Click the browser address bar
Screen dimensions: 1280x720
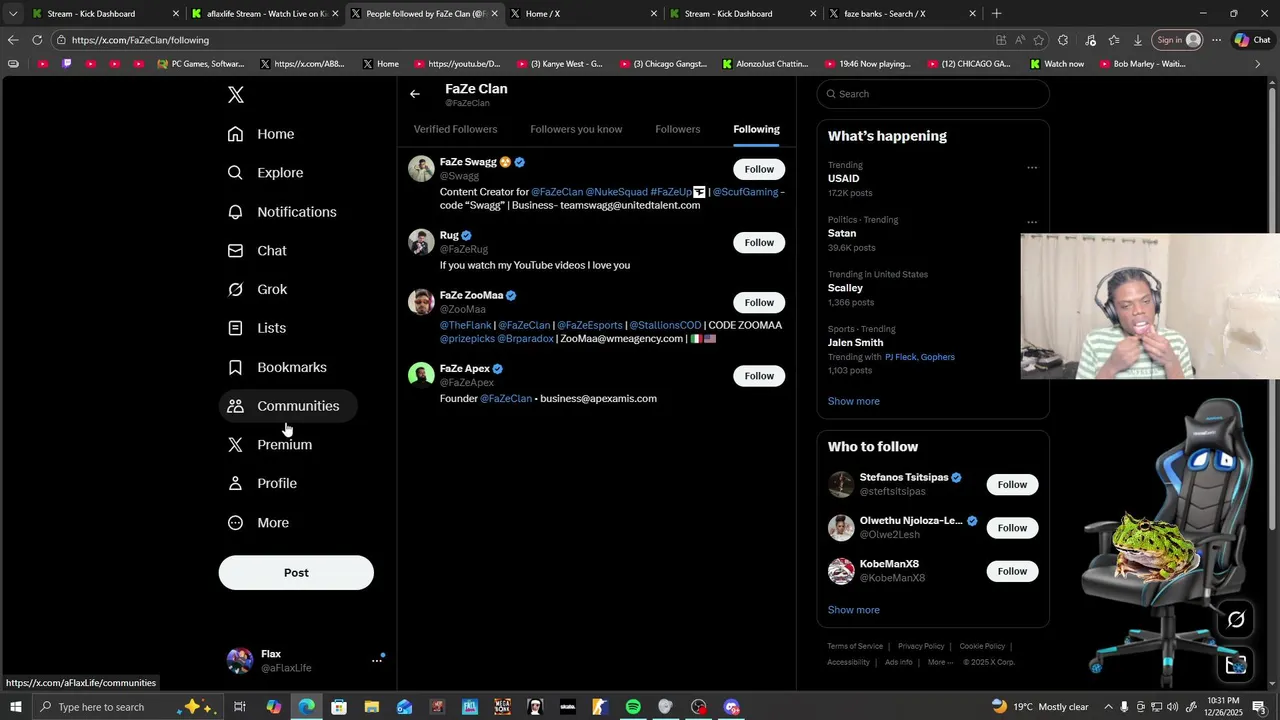click(x=520, y=40)
